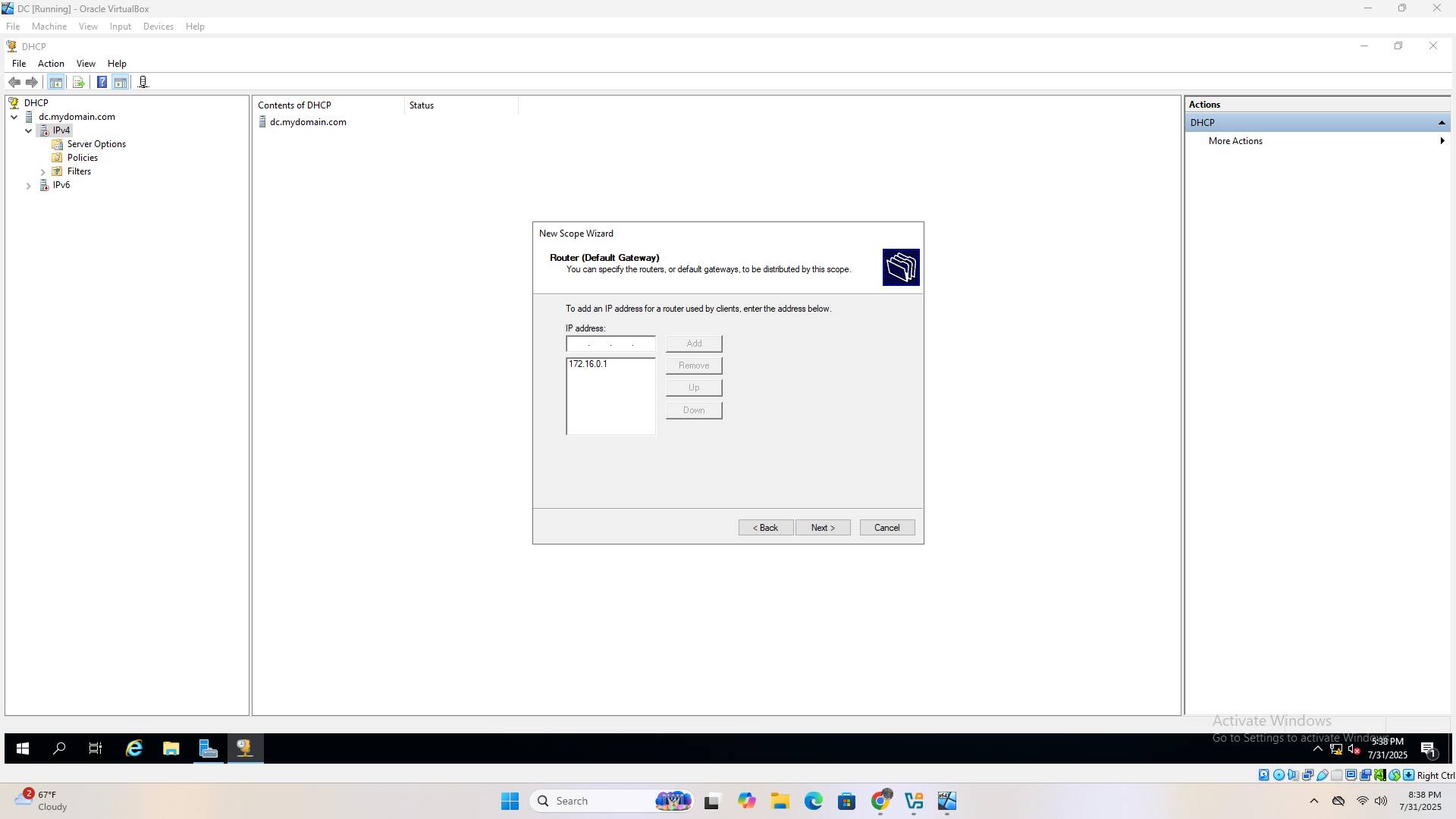Click the IP address input field
The width and height of the screenshot is (1456, 819).
[610, 344]
